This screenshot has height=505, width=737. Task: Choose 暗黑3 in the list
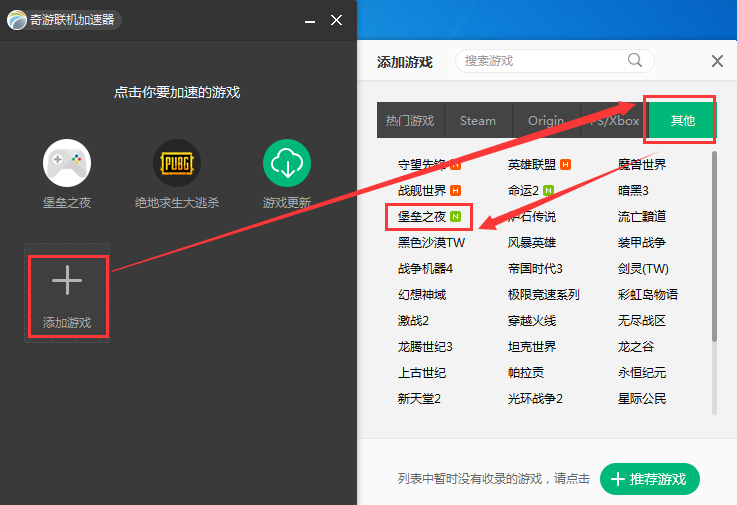click(633, 190)
